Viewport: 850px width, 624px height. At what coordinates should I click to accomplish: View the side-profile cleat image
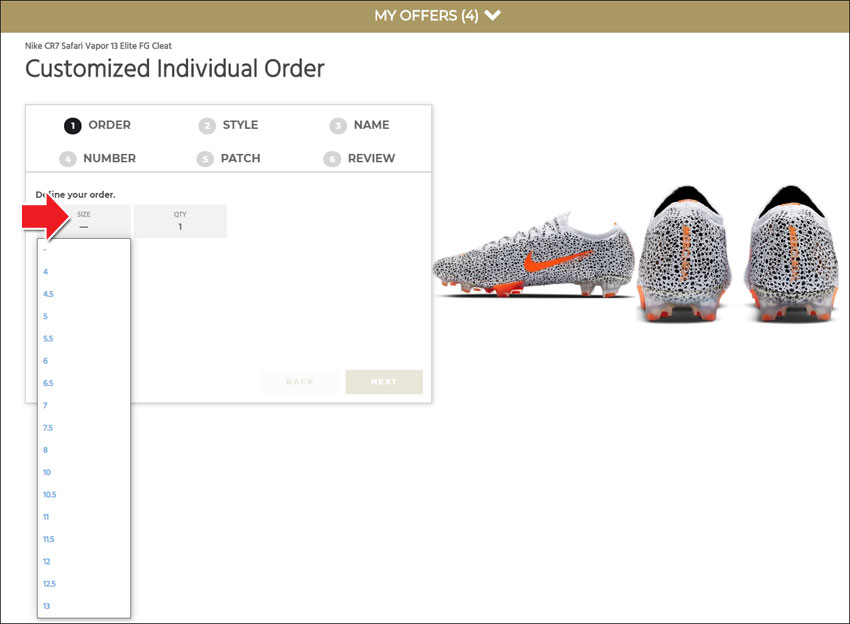point(533,255)
